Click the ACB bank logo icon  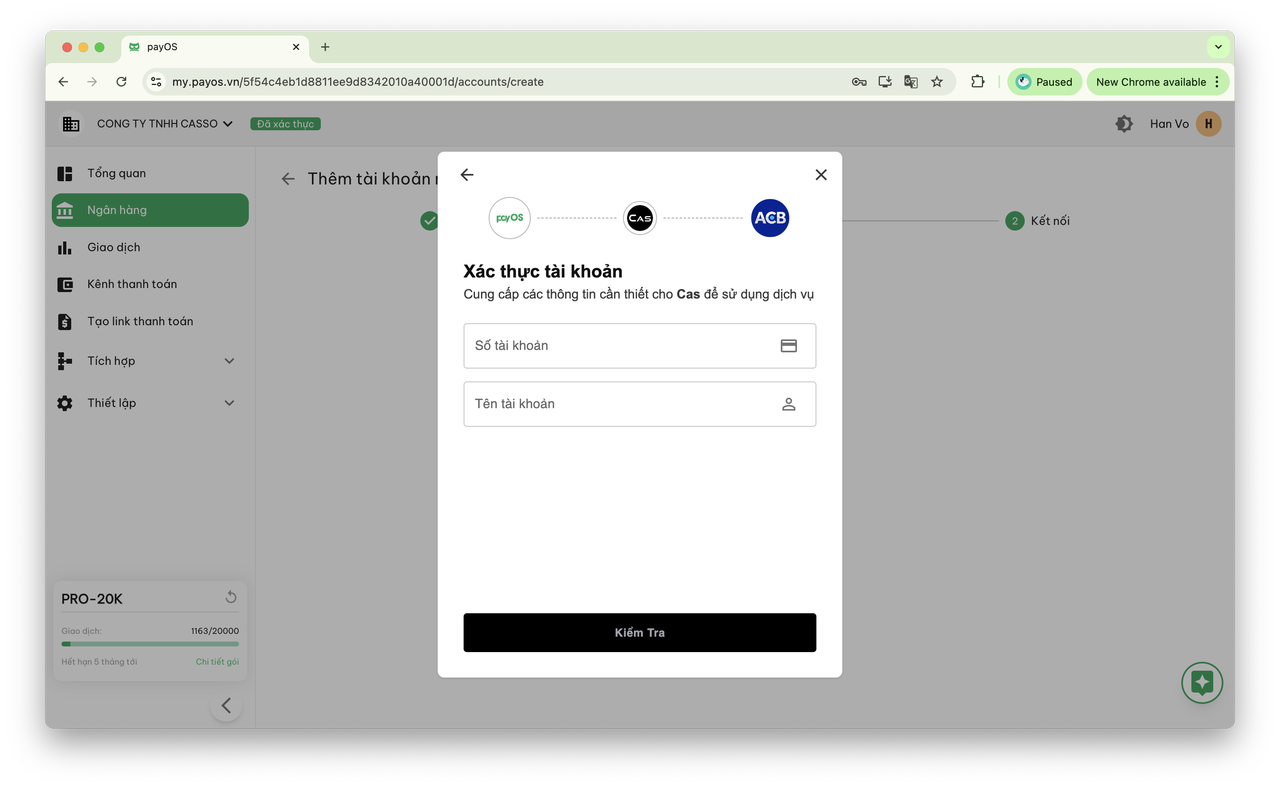tap(770, 218)
